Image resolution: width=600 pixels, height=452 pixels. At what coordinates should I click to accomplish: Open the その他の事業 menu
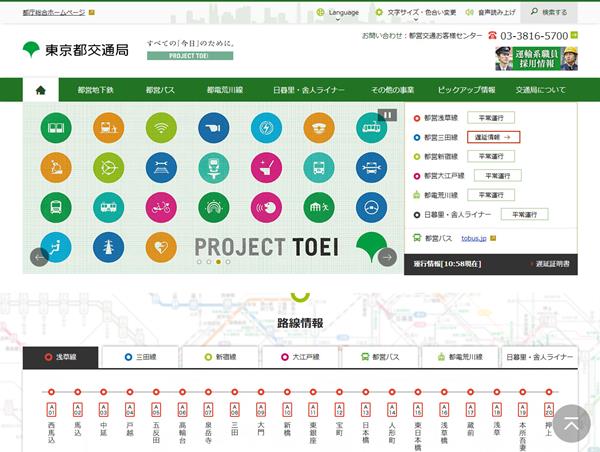pyautogui.click(x=392, y=90)
